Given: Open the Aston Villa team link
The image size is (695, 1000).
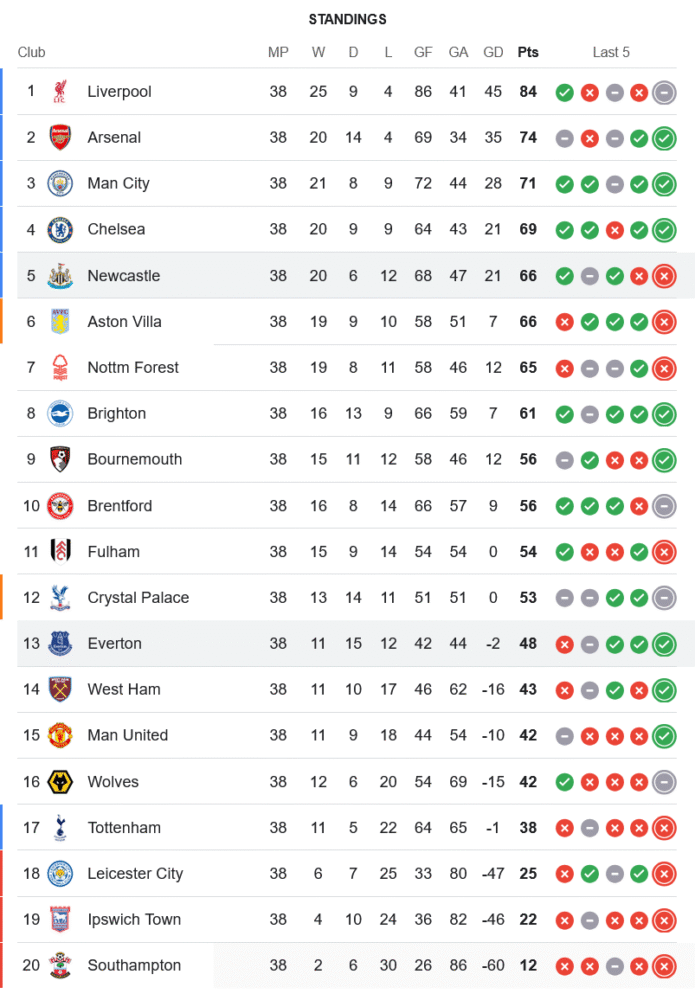Looking at the screenshot, I should pos(124,322).
